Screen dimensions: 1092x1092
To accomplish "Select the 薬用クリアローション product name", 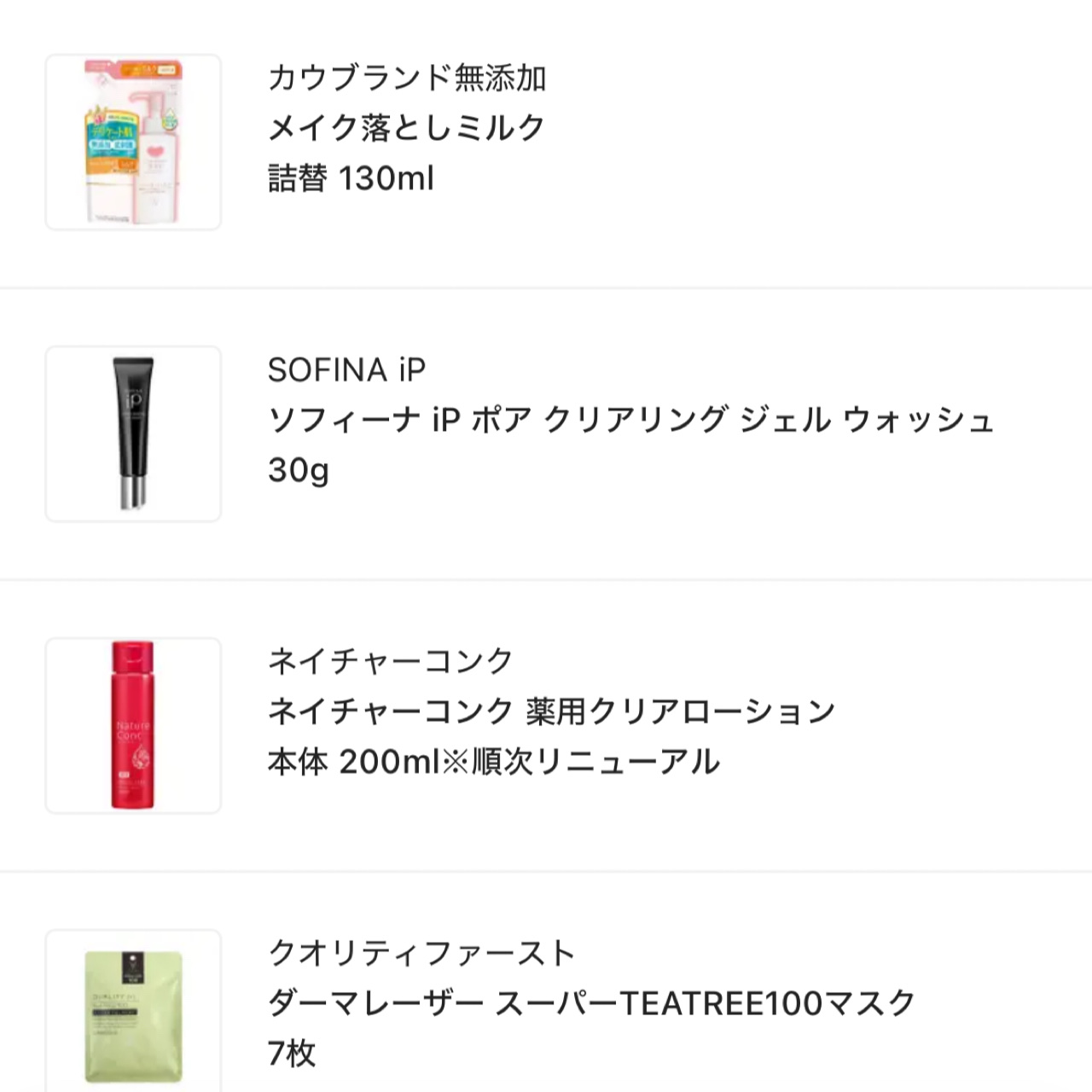I will (x=680, y=712).
